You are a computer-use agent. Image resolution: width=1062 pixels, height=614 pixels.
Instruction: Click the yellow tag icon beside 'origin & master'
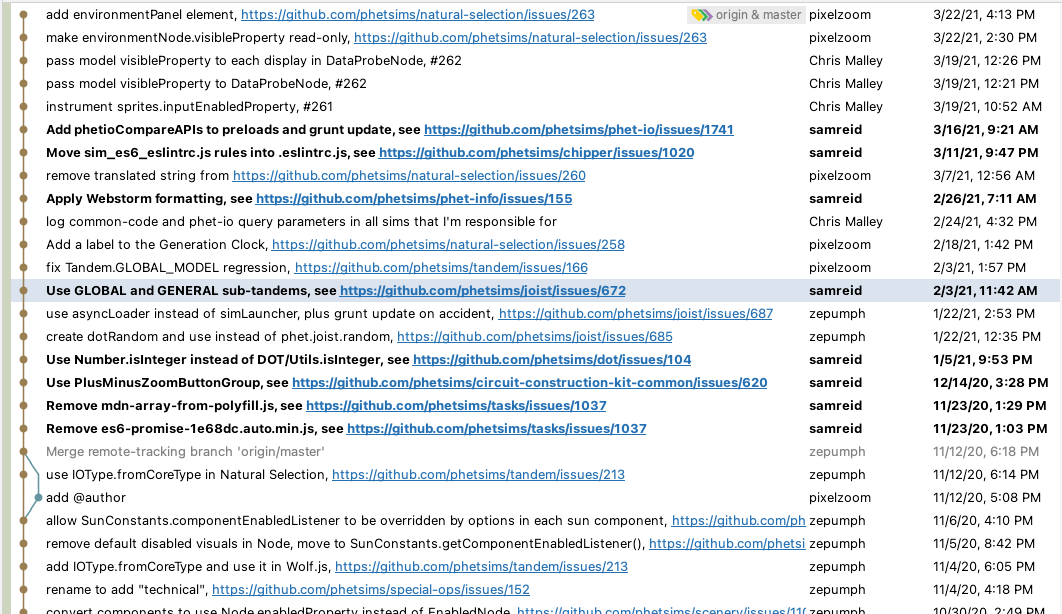click(697, 14)
